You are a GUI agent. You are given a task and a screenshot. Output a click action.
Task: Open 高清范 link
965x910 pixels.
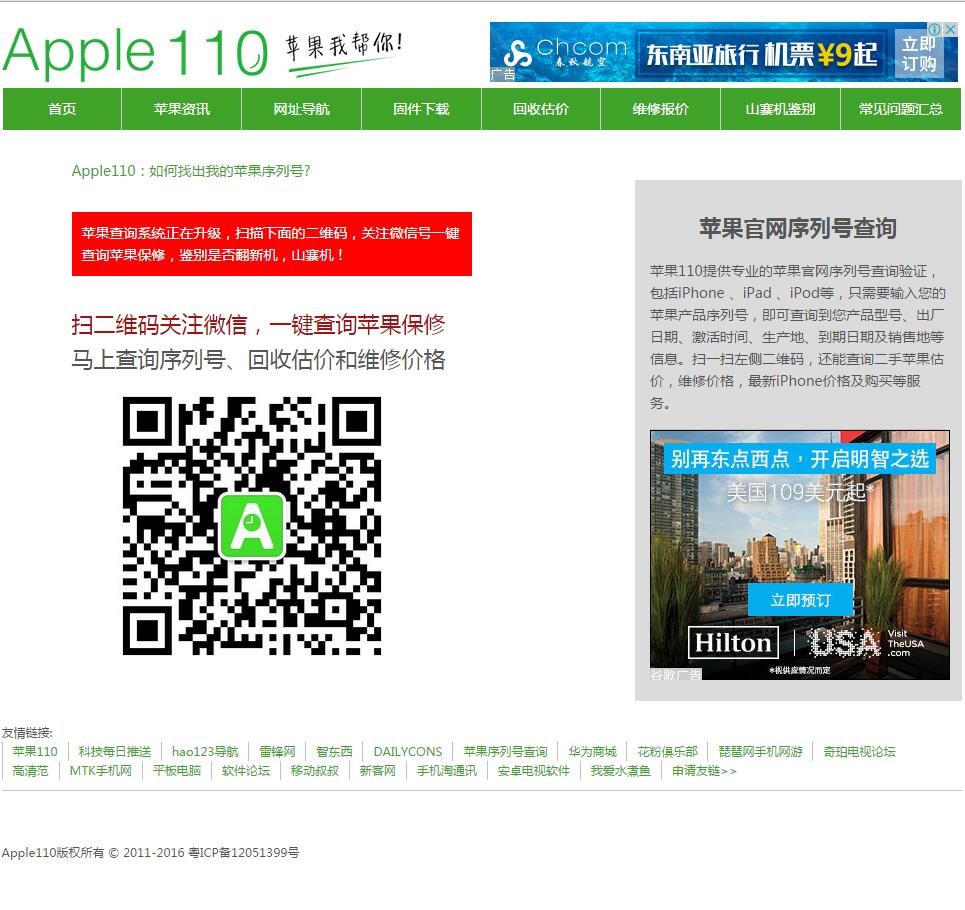point(30,771)
